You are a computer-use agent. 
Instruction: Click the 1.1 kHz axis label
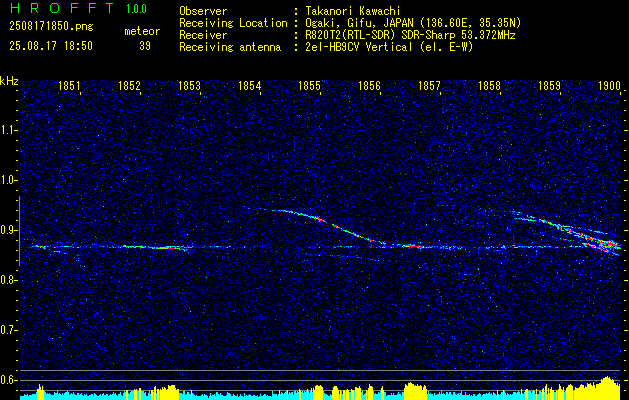7,130
